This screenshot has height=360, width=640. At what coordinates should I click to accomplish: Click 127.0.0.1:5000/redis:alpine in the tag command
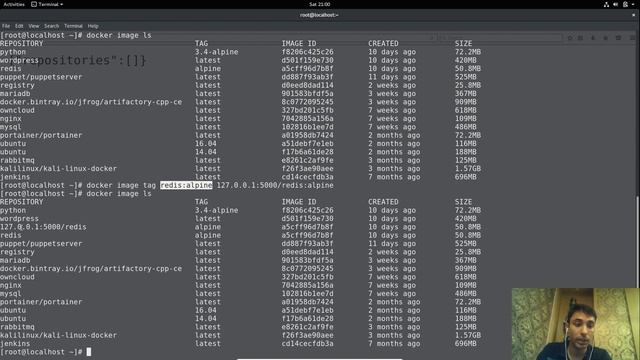[275, 185]
